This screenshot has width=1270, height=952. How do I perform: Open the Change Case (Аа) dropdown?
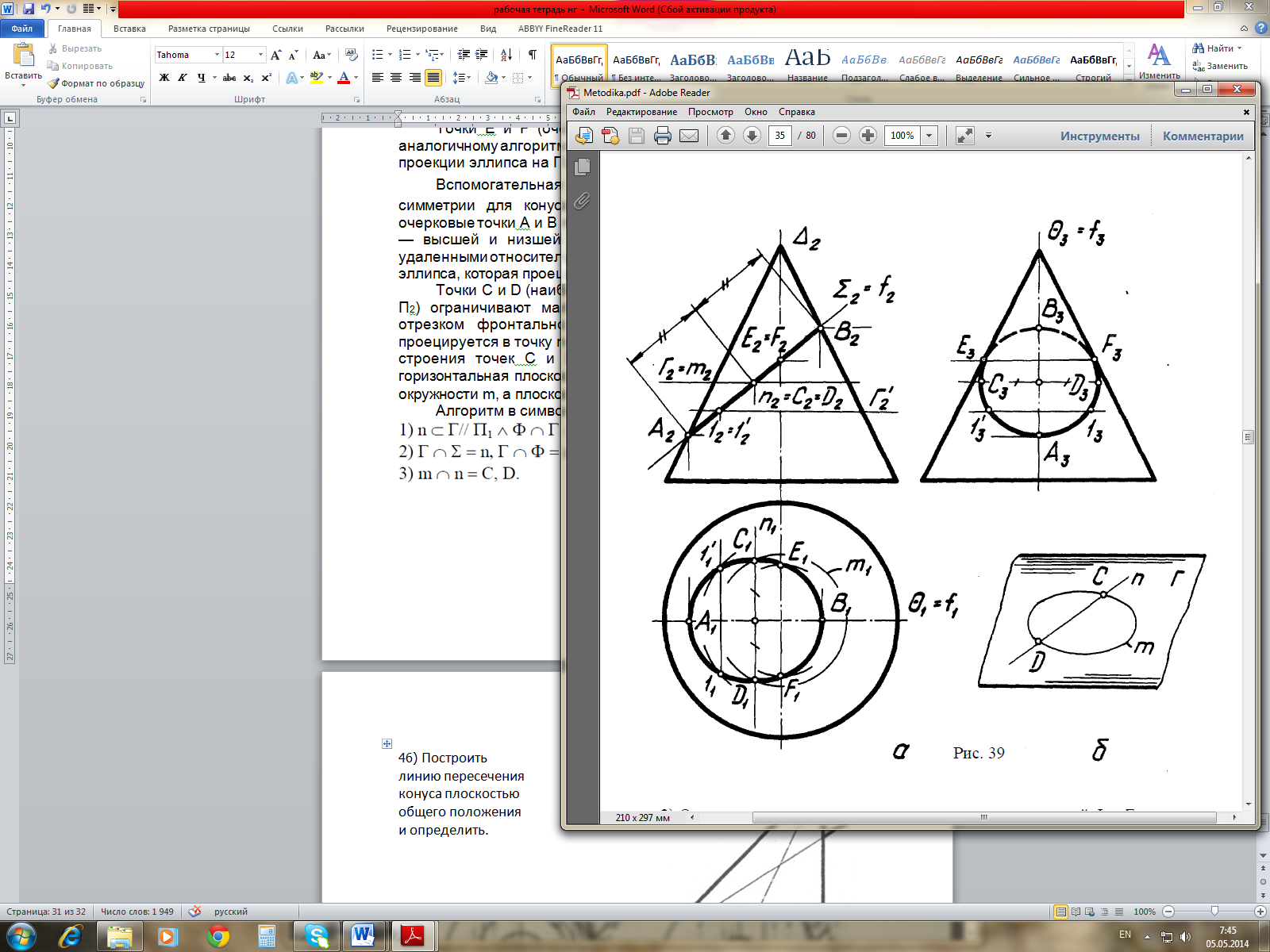(321, 55)
